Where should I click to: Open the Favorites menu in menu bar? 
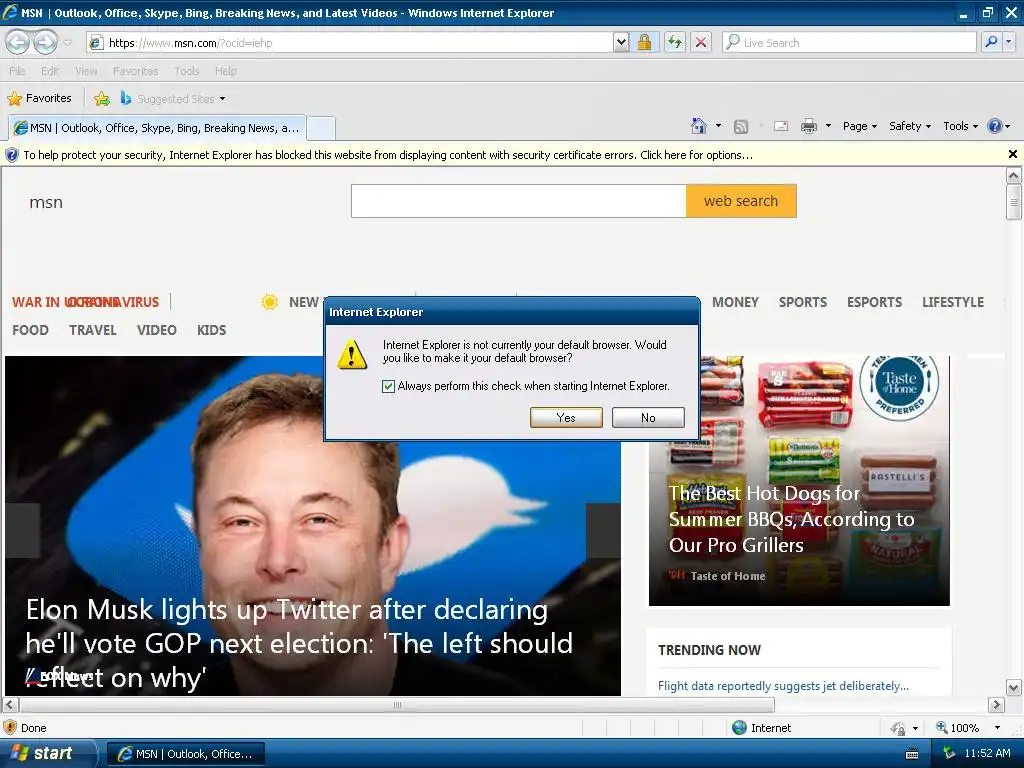pos(135,71)
